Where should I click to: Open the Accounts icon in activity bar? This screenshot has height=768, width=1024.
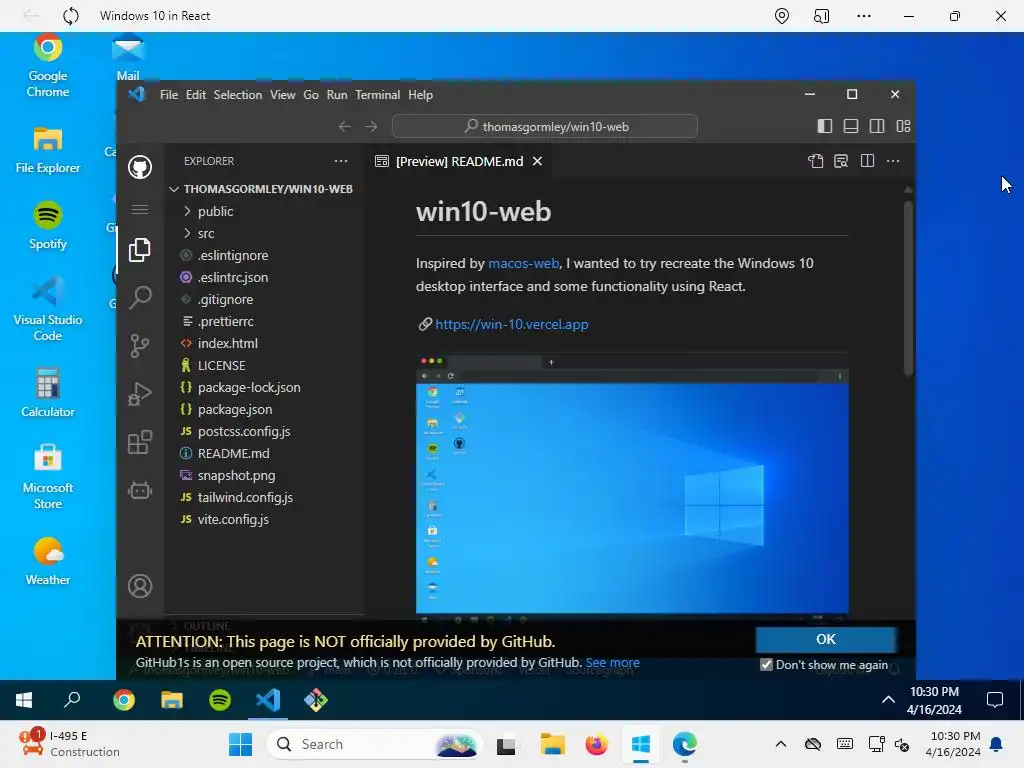[x=140, y=586]
